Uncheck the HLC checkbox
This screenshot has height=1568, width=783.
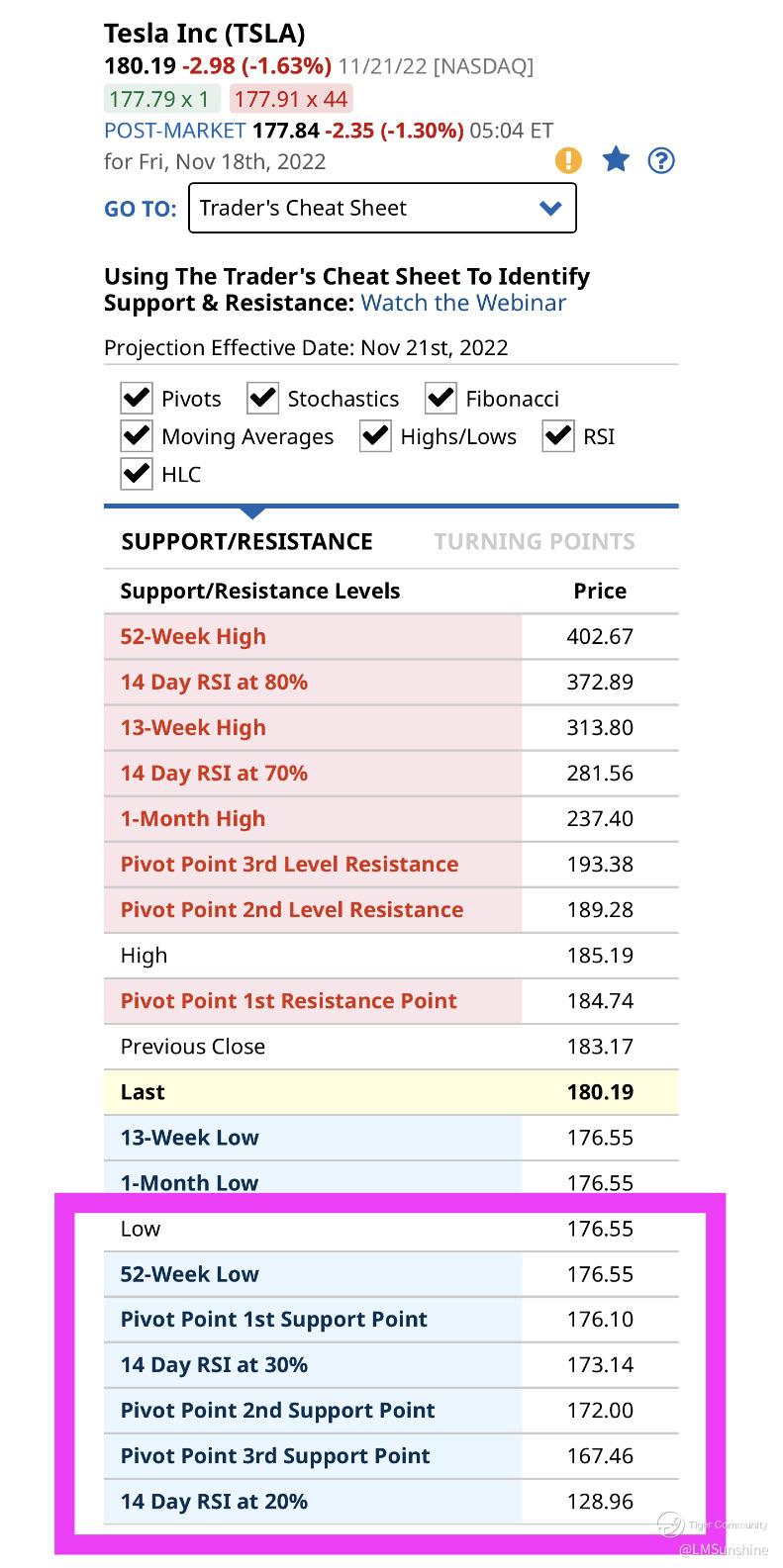[136, 474]
